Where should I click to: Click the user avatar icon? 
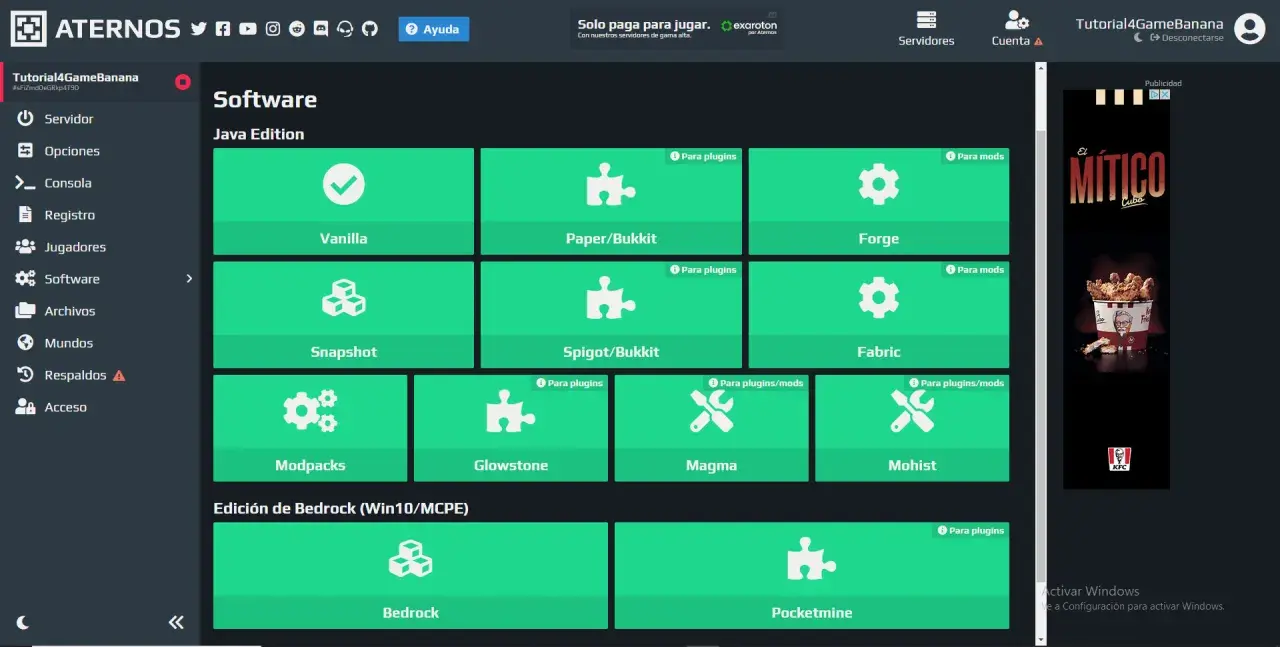click(x=1250, y=29)
